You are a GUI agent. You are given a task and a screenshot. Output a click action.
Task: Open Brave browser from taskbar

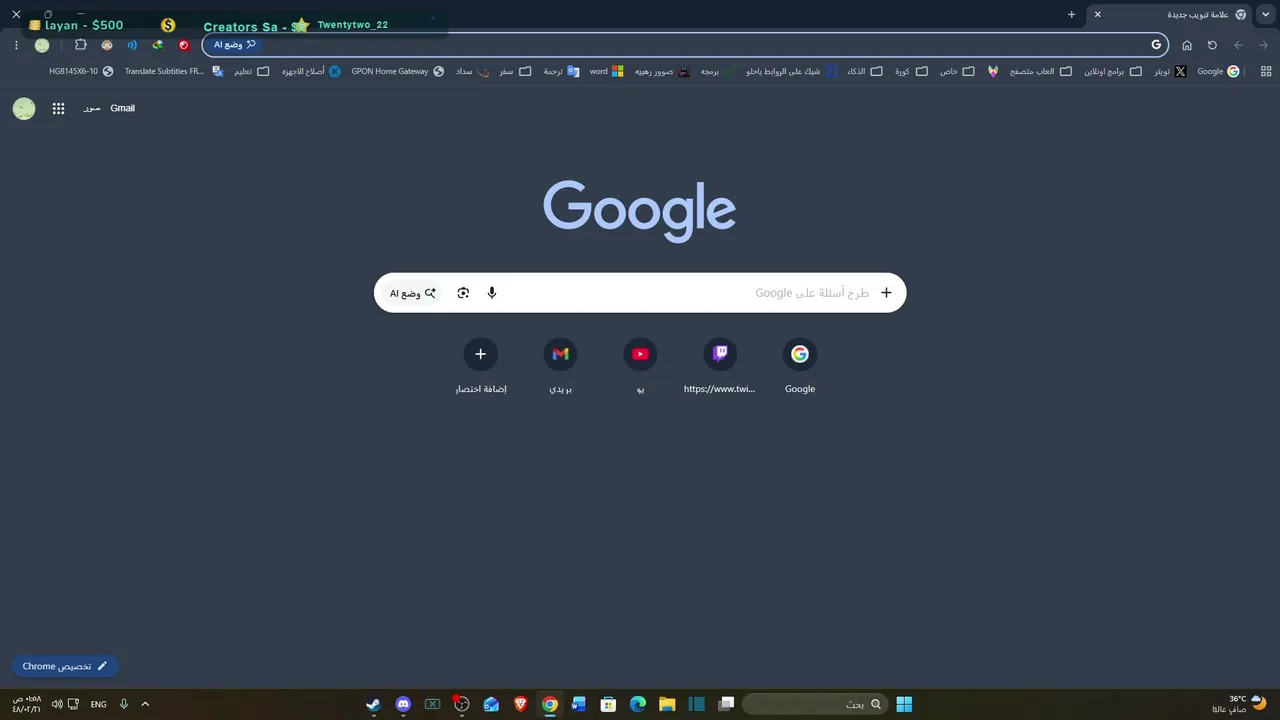(x=520, y=704)
